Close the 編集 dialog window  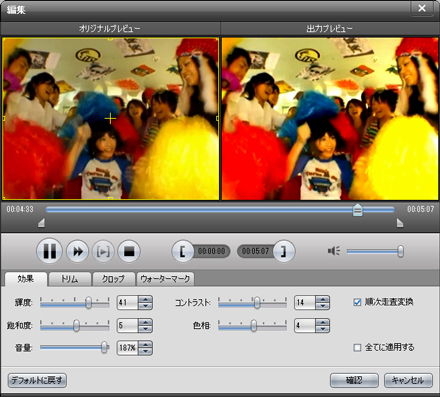tap(422, 8)
